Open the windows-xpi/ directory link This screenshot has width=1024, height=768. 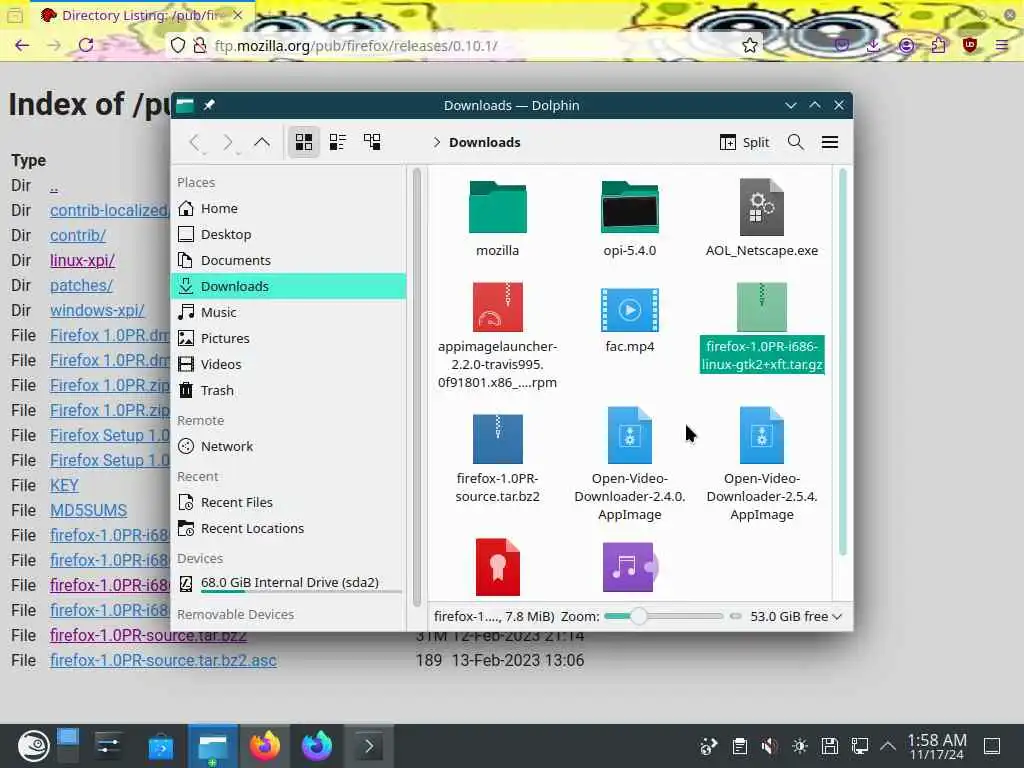click(x=97, y=310)
